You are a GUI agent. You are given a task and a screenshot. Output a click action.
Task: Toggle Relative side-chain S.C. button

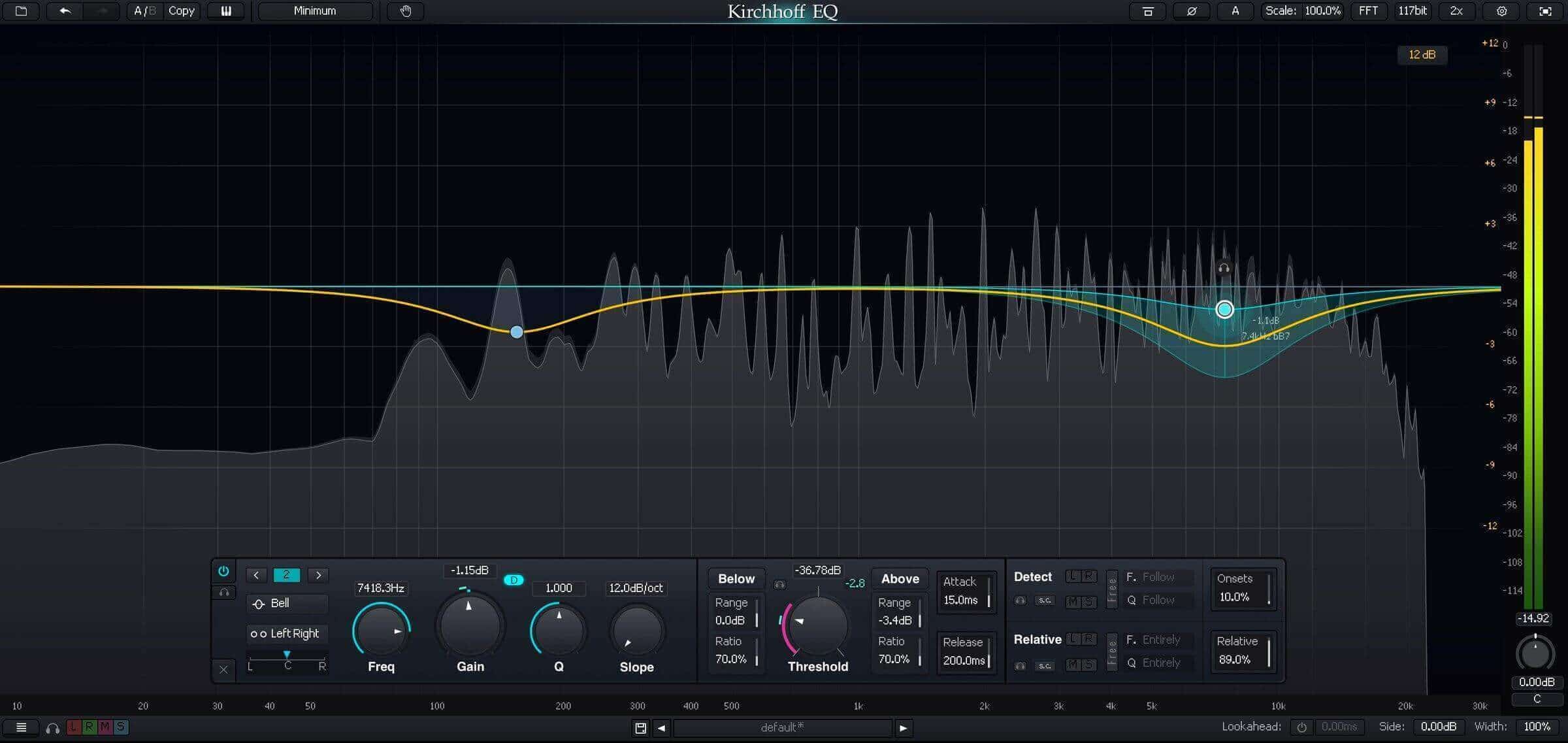pyautogui.click(x=1045, y=666)
